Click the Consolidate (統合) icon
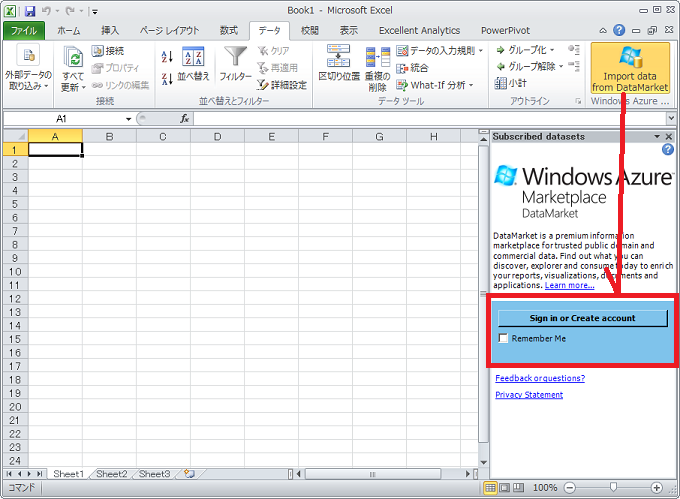680x499 pixels. (x=402, y=68)
